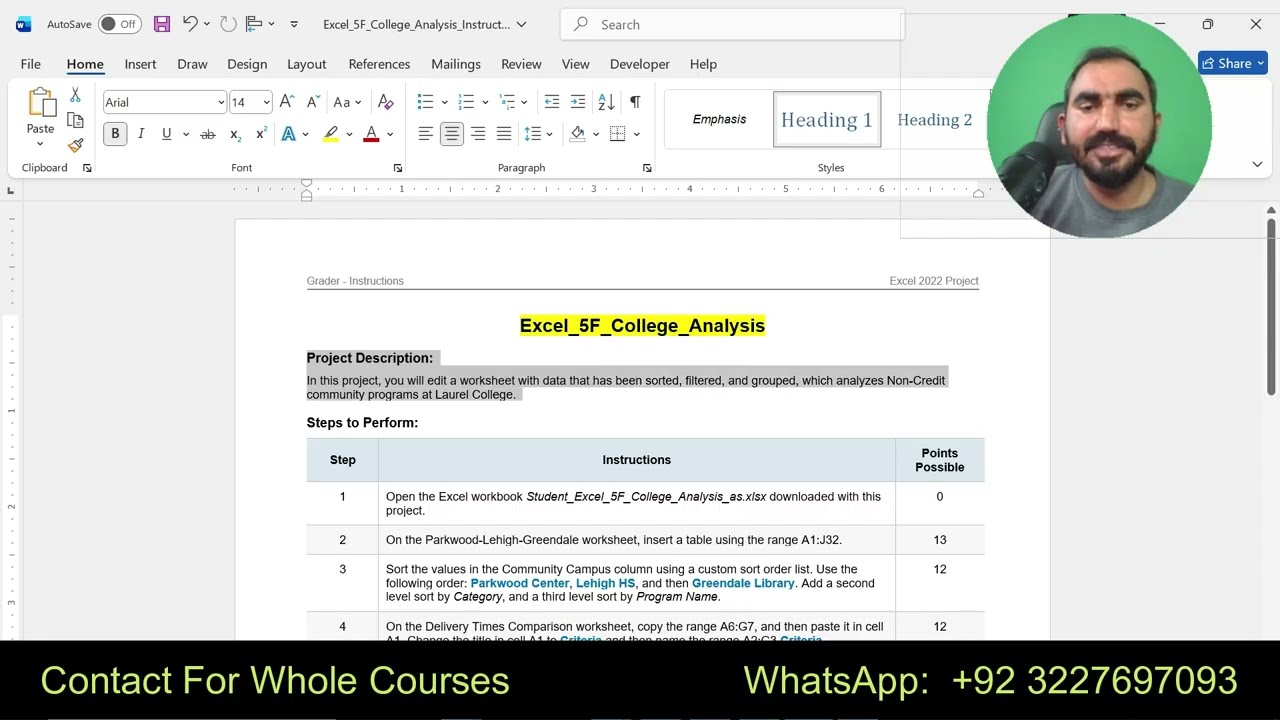The image size is (1280, 720).
Task: Click the bullets list icon
Action: pos(425,102)
